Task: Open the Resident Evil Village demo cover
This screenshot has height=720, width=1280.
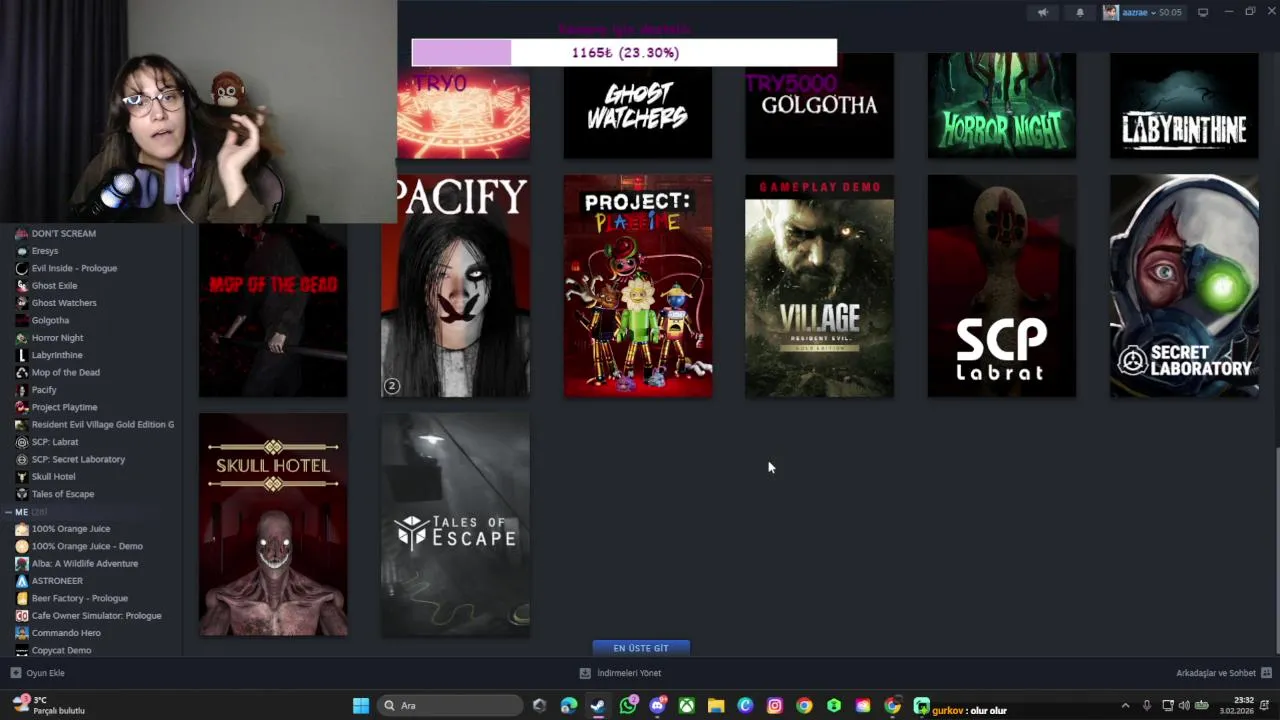Action: pyautogui.click(x=819, y=286)
